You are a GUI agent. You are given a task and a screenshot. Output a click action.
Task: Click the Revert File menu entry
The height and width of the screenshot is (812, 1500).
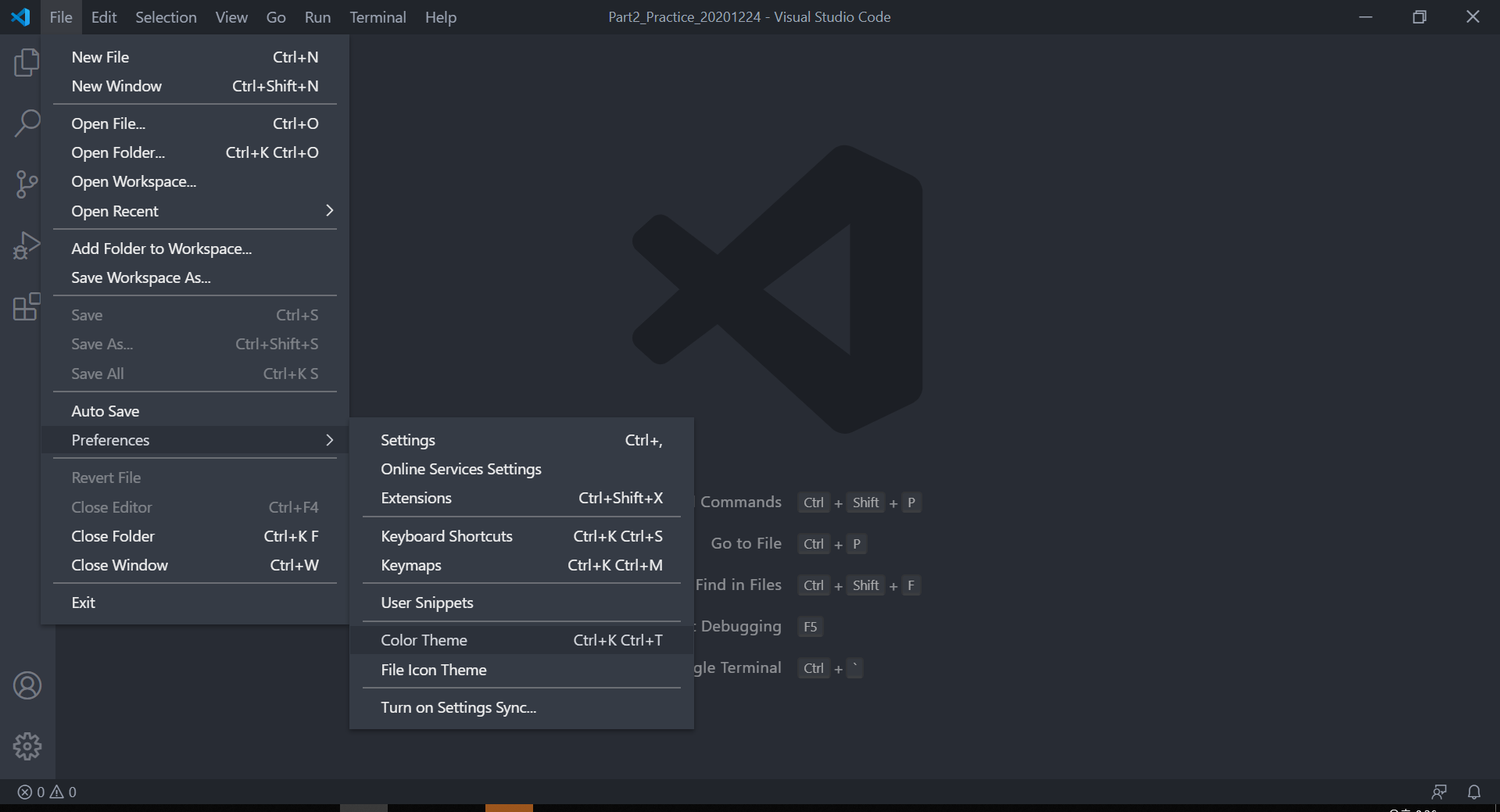(195, 478)
